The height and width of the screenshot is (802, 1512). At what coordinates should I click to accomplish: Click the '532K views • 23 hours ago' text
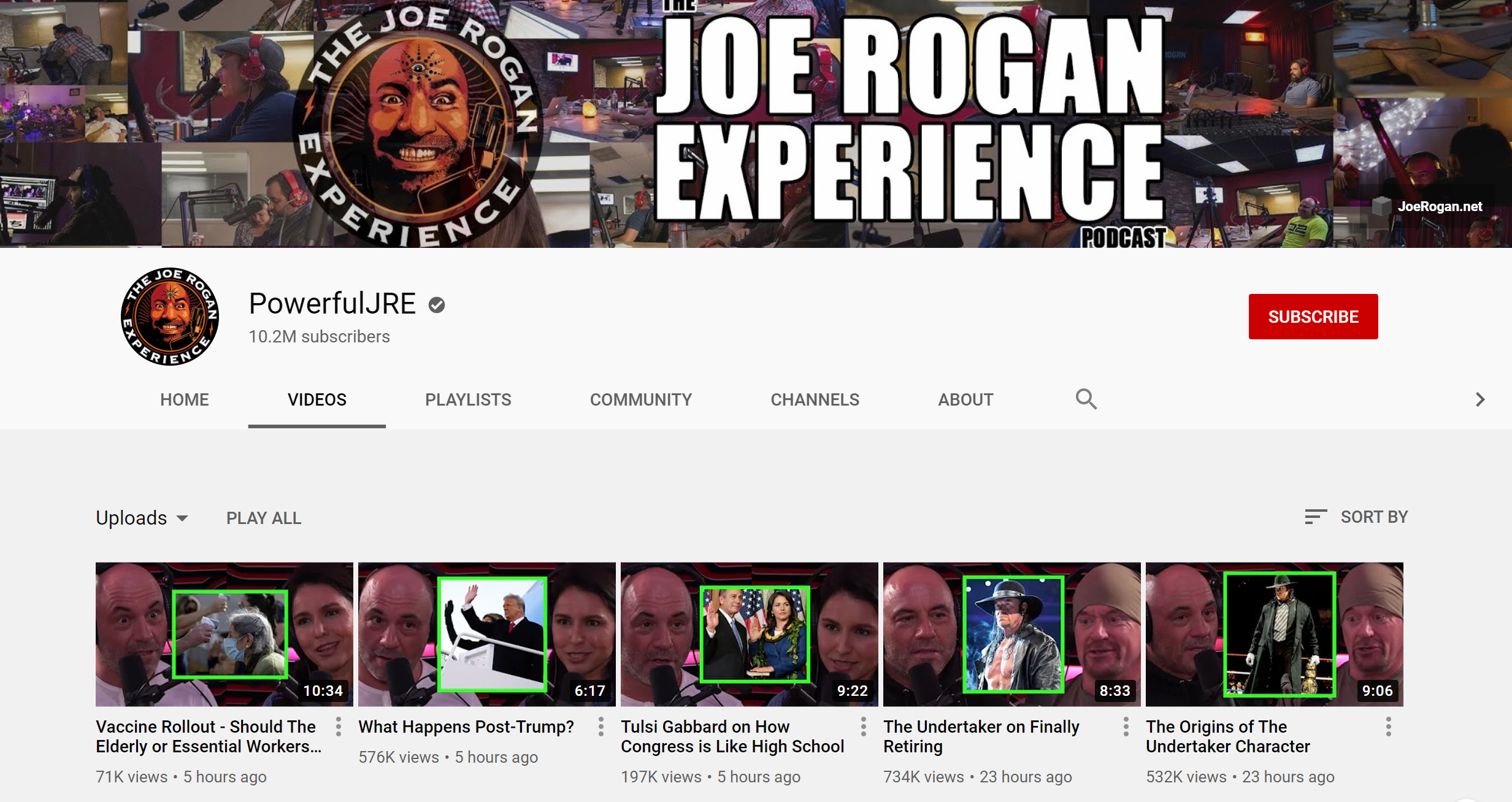click(x=1240, y=777)
